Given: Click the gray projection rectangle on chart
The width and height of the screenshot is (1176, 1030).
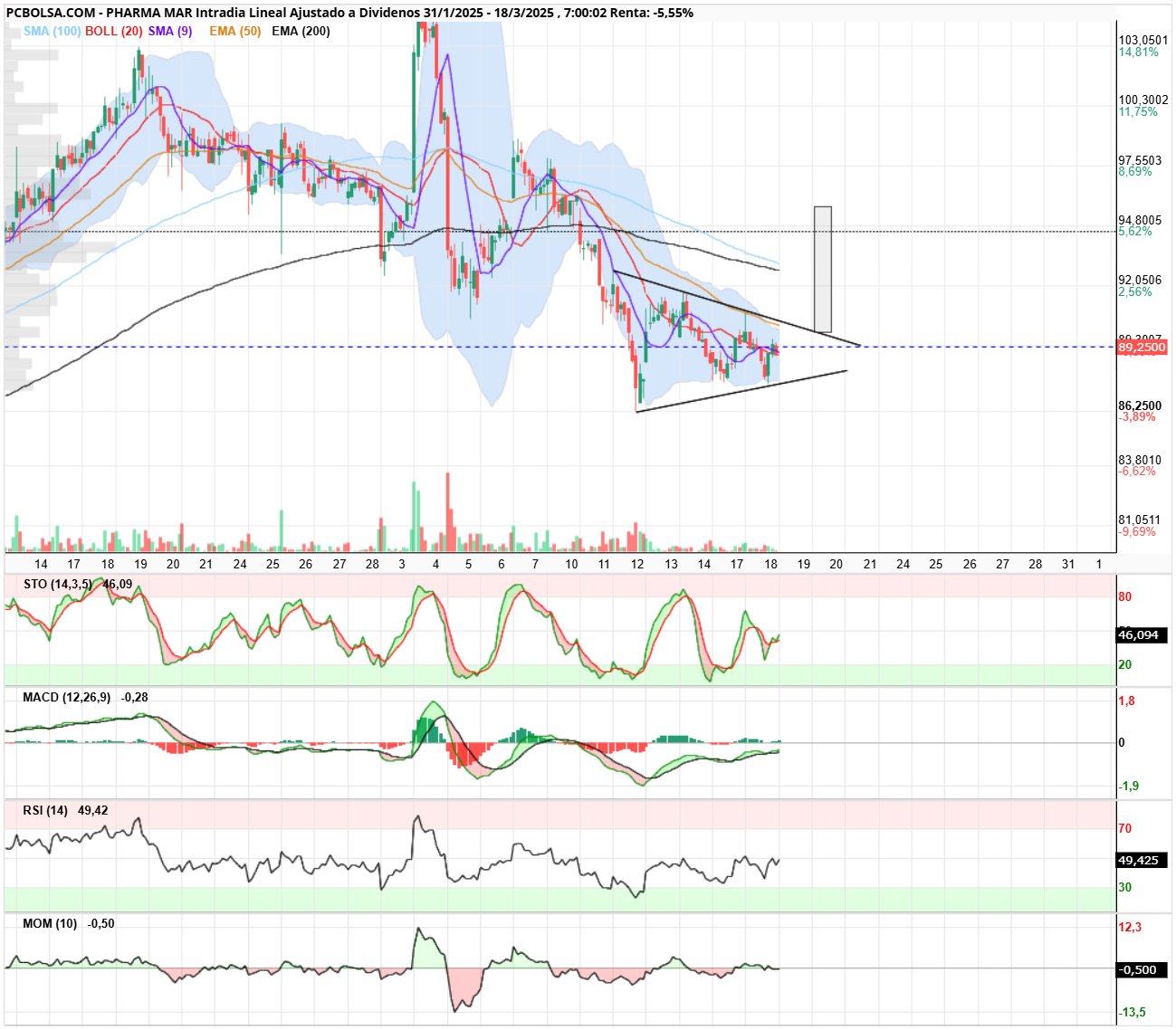Looking at the screenshot, I should coord(823,270).
